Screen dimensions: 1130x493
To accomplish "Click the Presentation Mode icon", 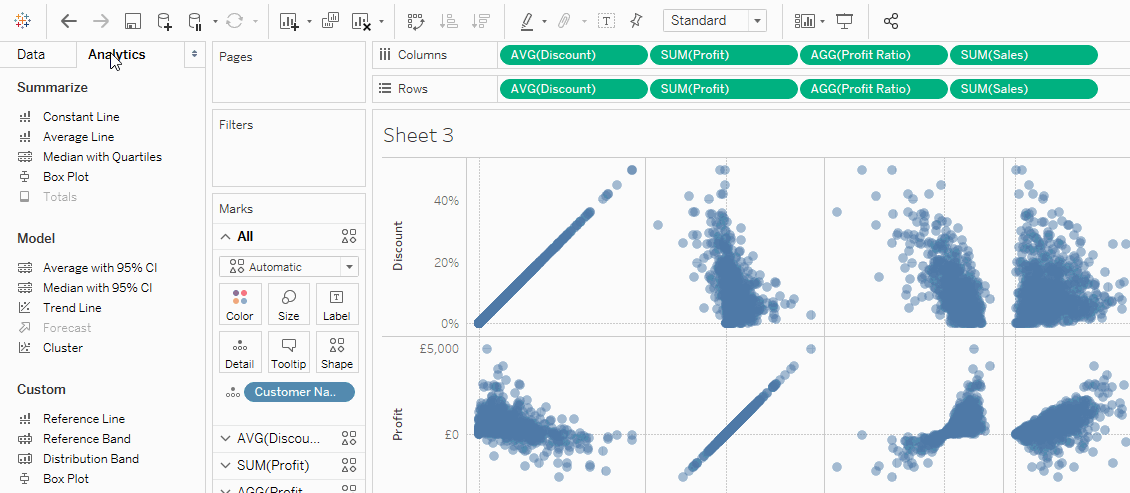I will click(x=845, y=21).
